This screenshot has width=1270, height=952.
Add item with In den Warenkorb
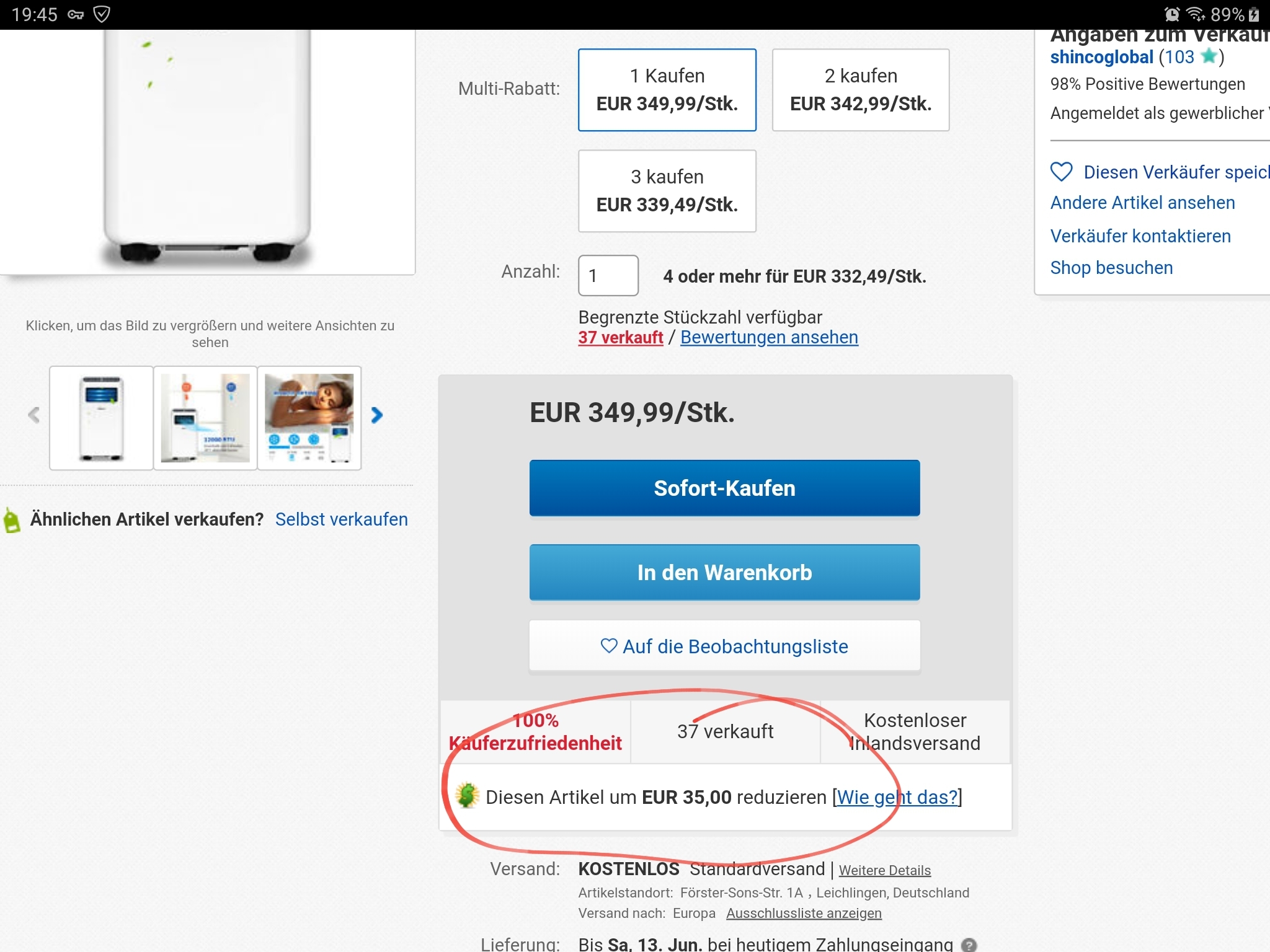pos(724,572)
